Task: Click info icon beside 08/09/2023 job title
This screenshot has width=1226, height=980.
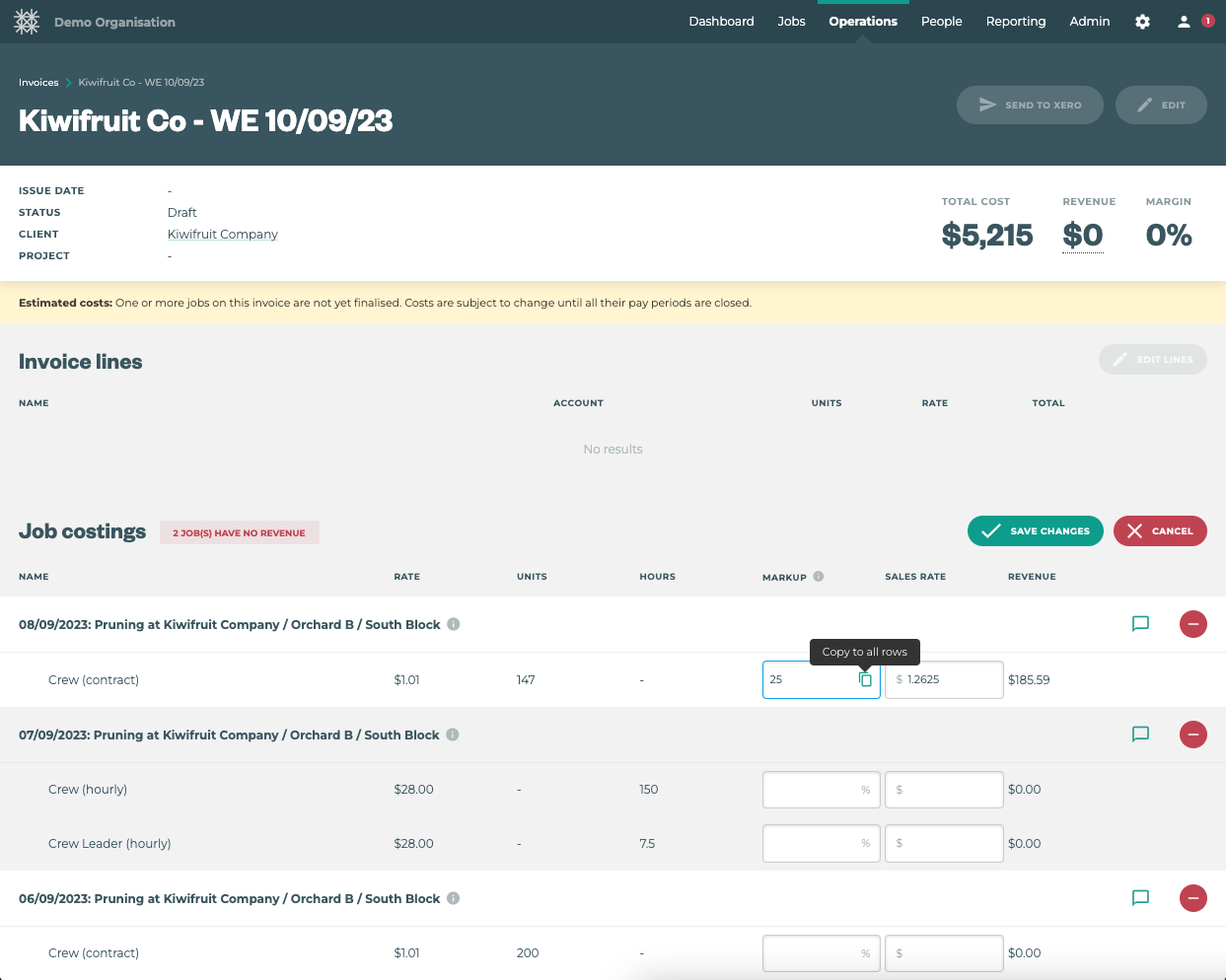Action: [x=454, y=624]
